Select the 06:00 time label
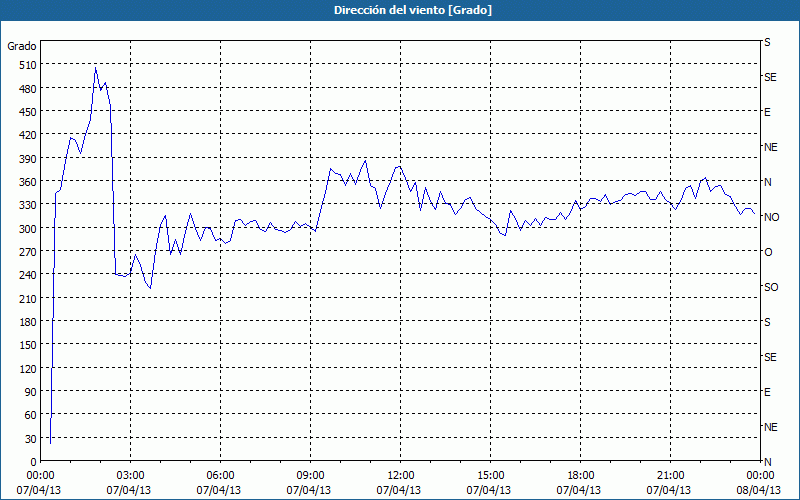The height and width of the screenshot is (500, 800). [x=220, y=476]
